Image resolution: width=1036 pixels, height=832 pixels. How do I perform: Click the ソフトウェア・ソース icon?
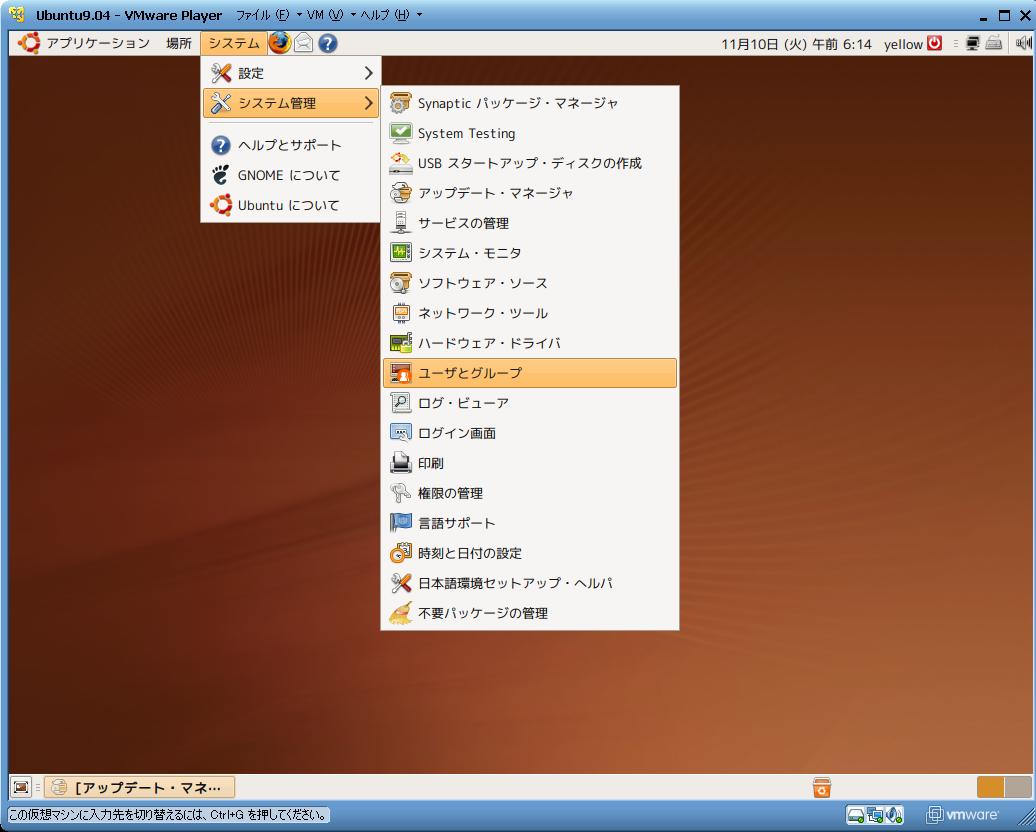click(x=400, y=283)
